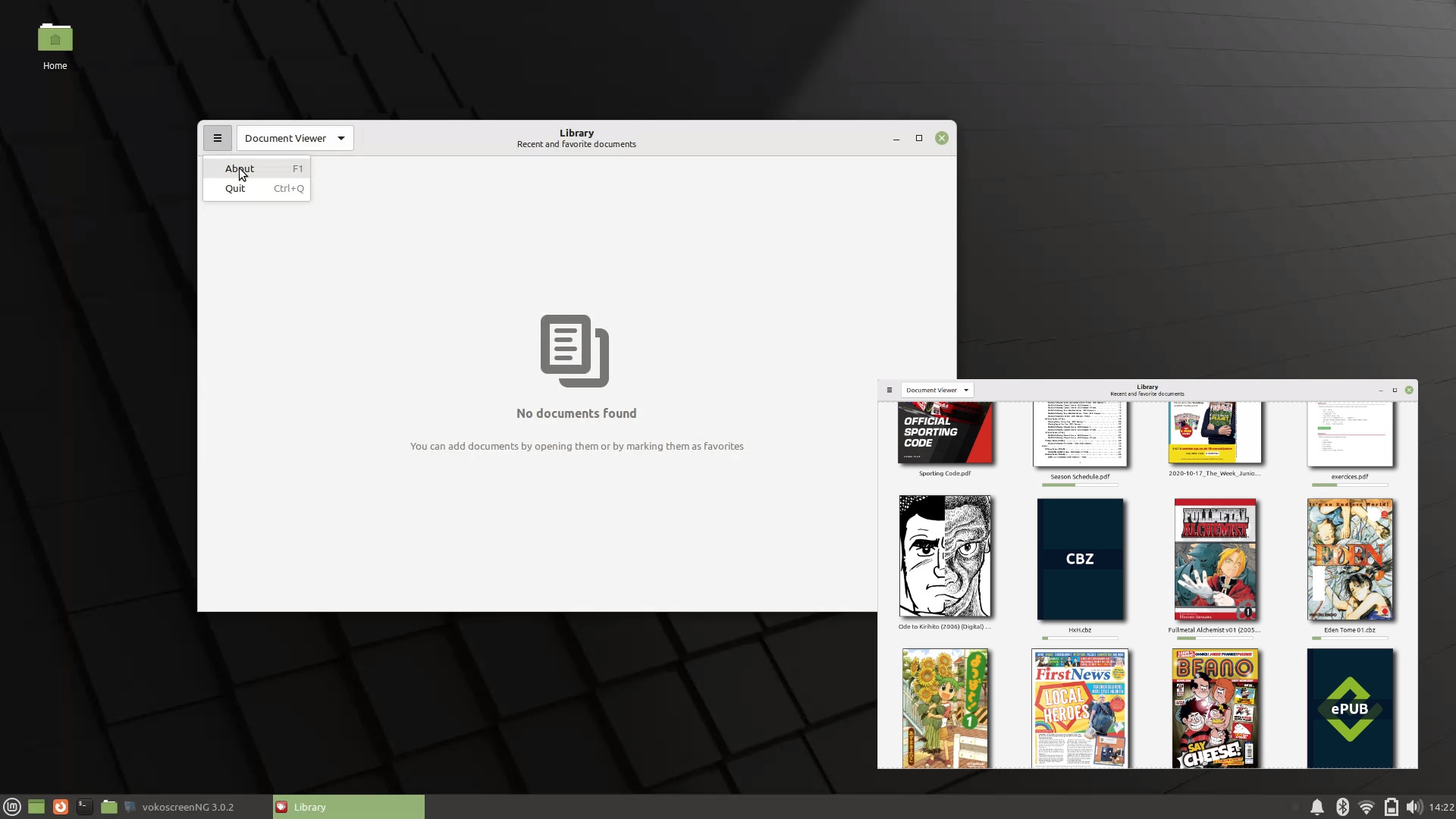
Task: Click the volume speaker icon
Action: 1414,807
